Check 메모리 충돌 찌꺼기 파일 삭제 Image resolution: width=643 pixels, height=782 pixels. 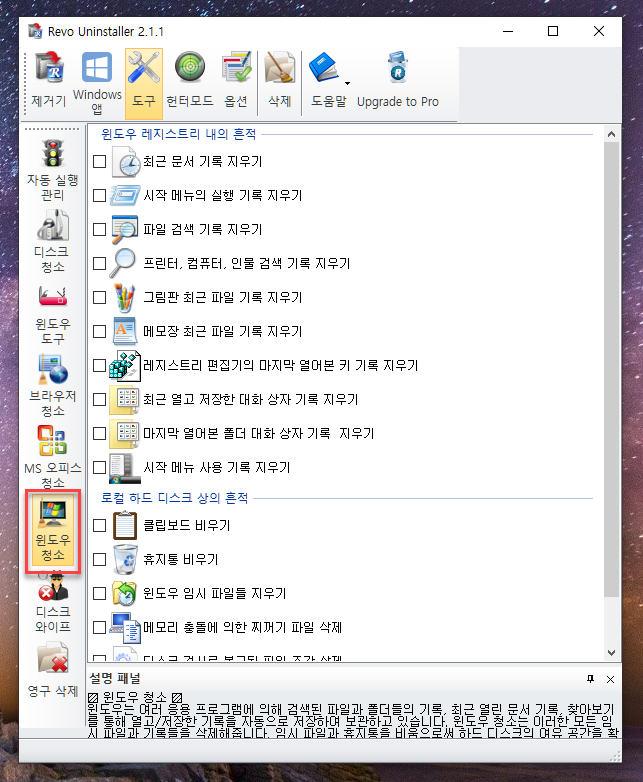(100, 627)
